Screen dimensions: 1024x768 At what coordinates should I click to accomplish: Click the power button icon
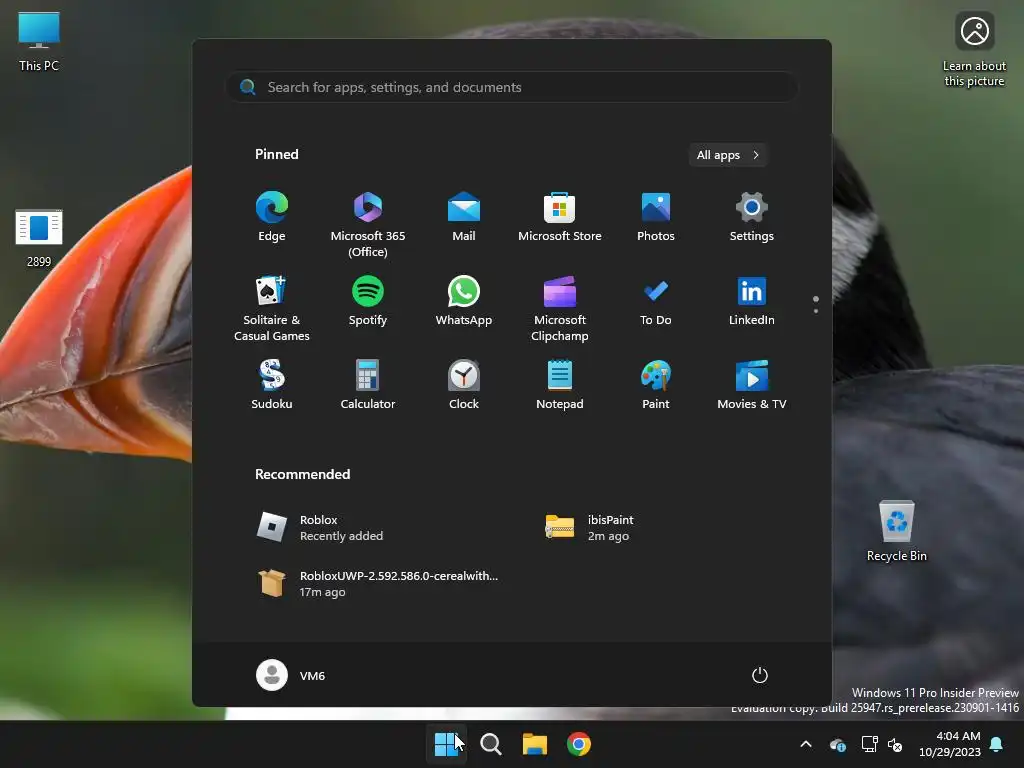click(x=760, y=675)
